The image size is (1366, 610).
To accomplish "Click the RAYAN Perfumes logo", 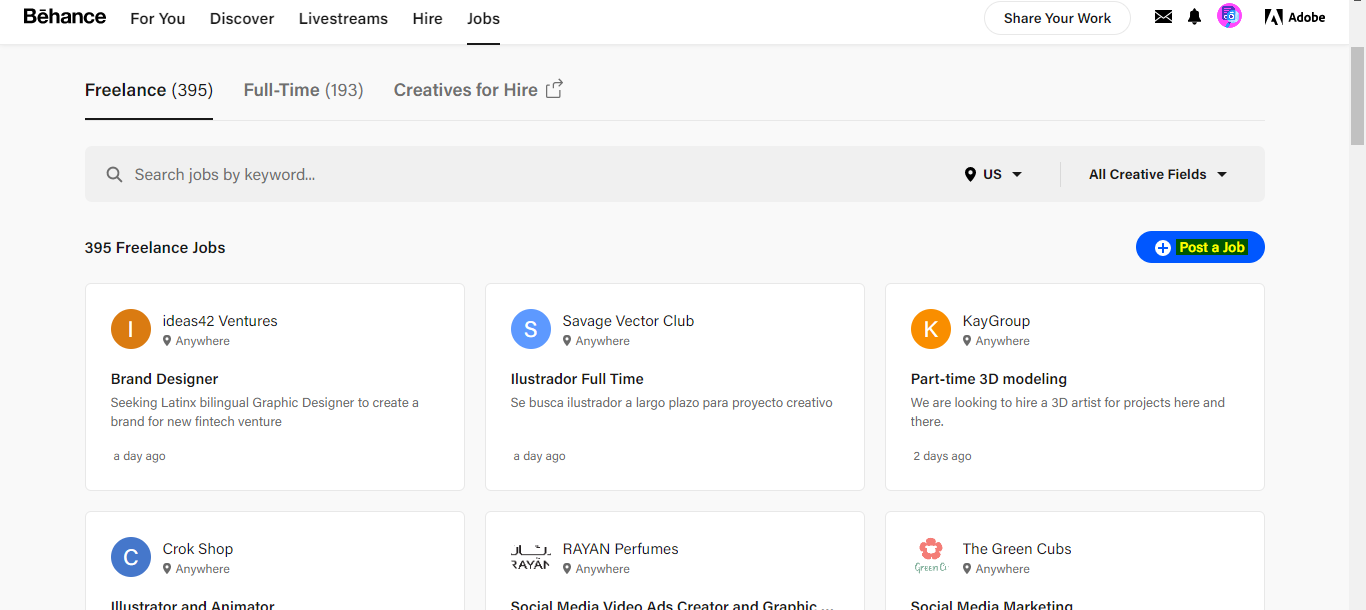I will click(x=531, y=557).
